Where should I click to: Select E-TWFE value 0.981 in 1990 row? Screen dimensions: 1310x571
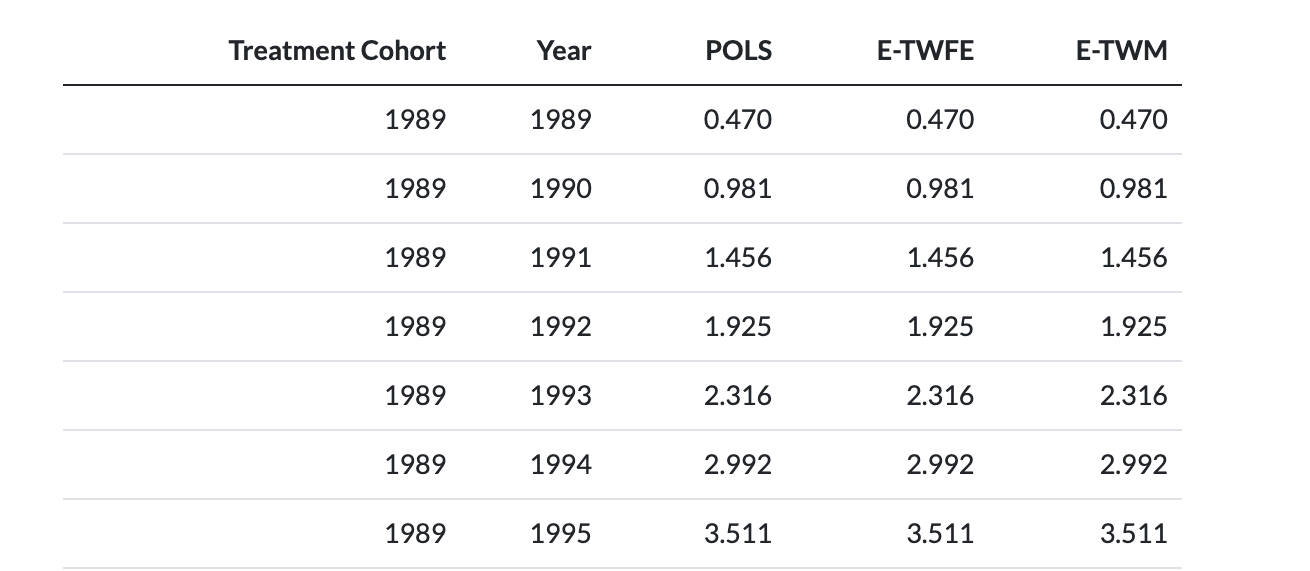click(x=939, y=189)
